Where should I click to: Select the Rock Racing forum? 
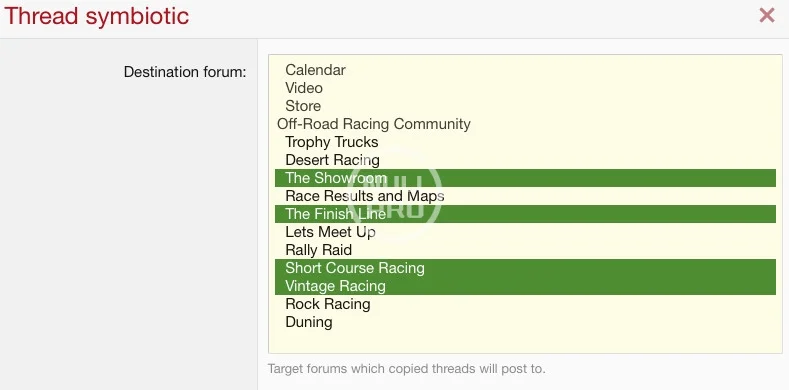(525, 304)
